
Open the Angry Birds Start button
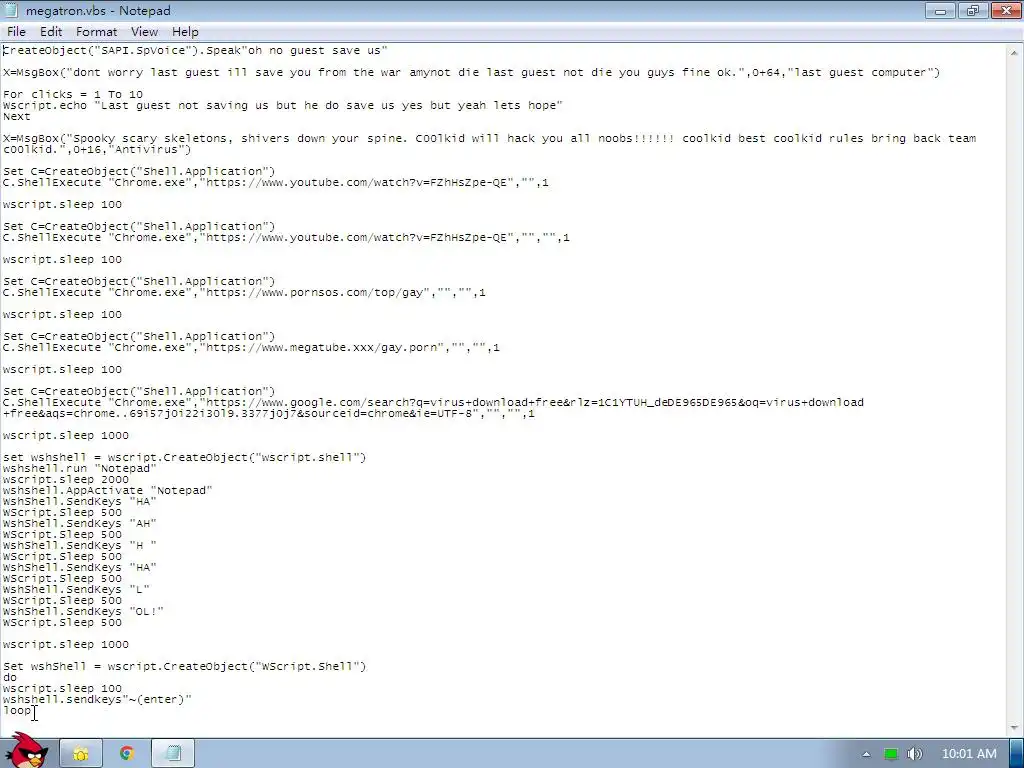(x=26, y=750)
